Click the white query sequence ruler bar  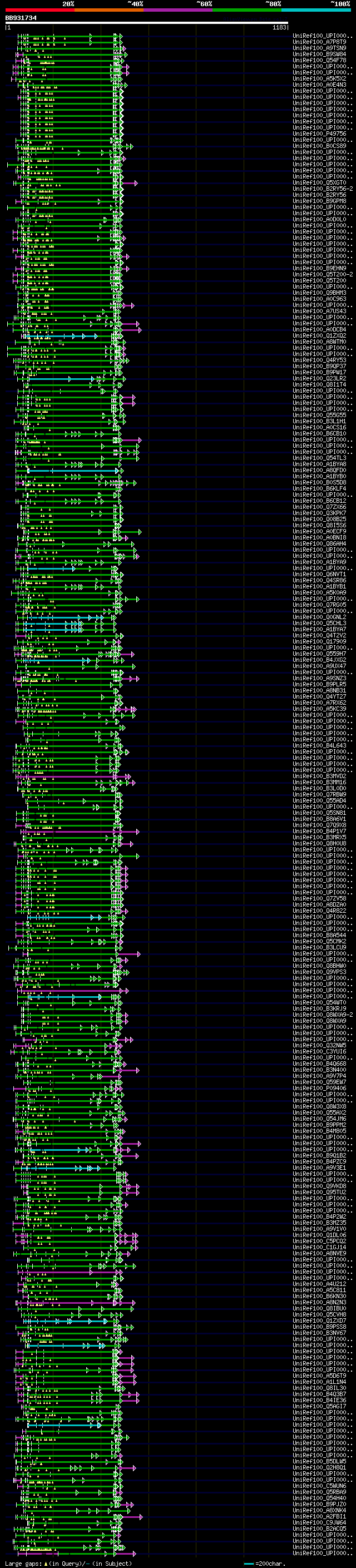(x=147, y=22)
